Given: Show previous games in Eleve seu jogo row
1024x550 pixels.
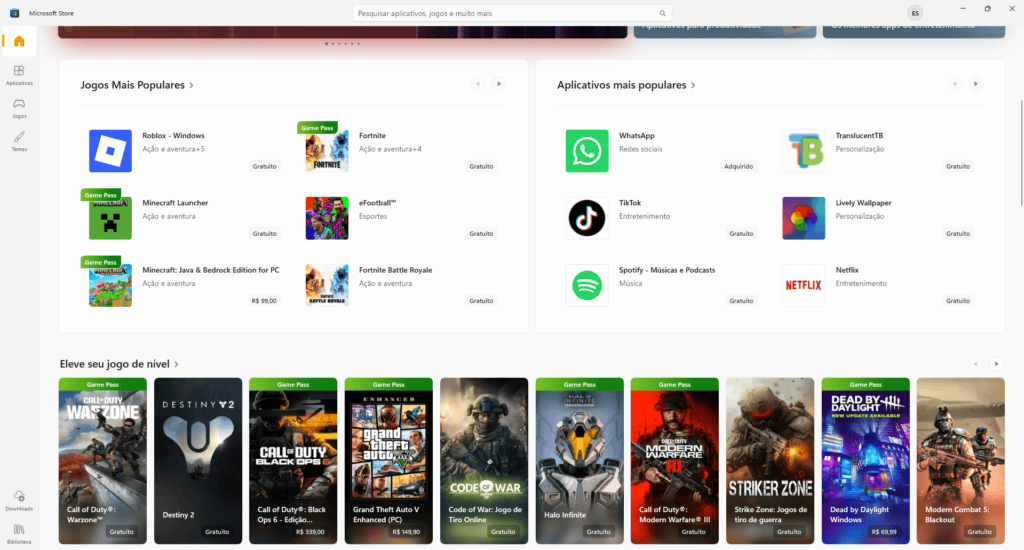Looking at the screenshot, I should [x=976, y=364].
